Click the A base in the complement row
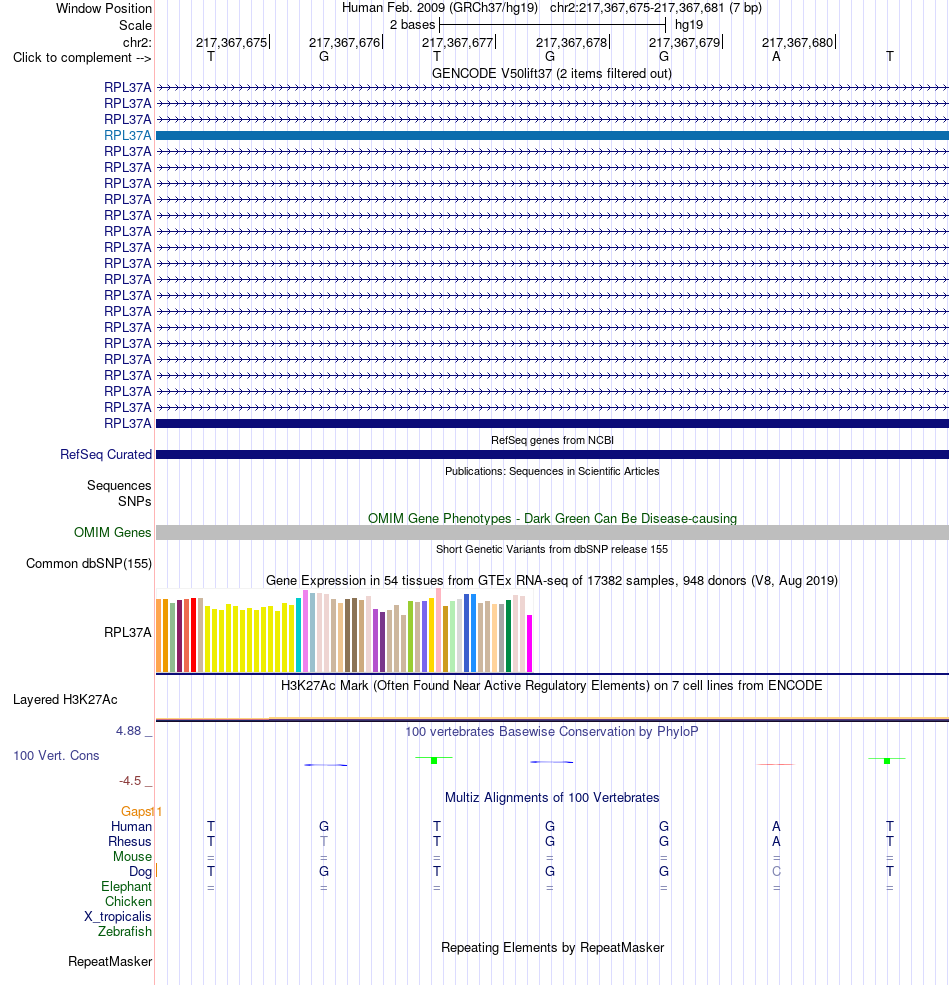The height and width of the screenshot is (985, 950). 777,57
